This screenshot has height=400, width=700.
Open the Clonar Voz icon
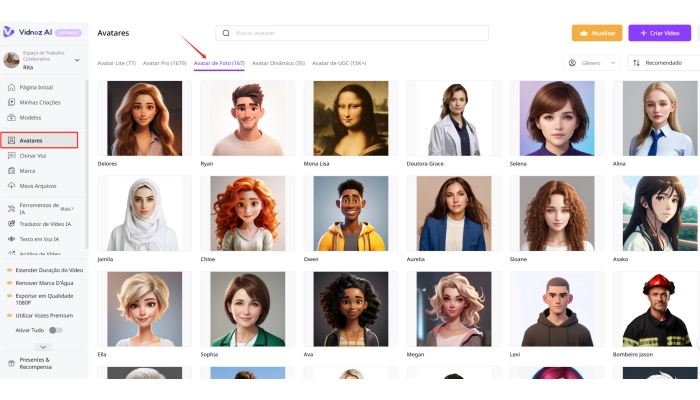[x=12, y=155]
